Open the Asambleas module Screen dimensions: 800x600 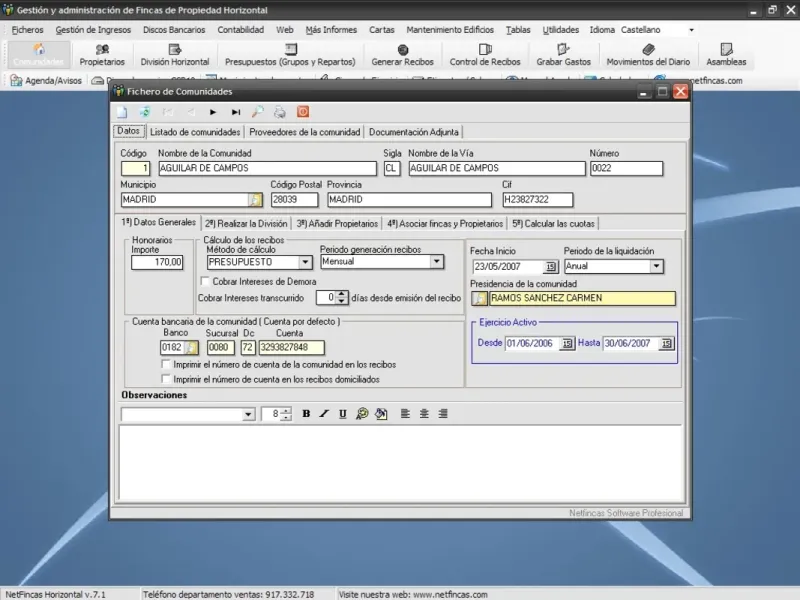point(726,55)
